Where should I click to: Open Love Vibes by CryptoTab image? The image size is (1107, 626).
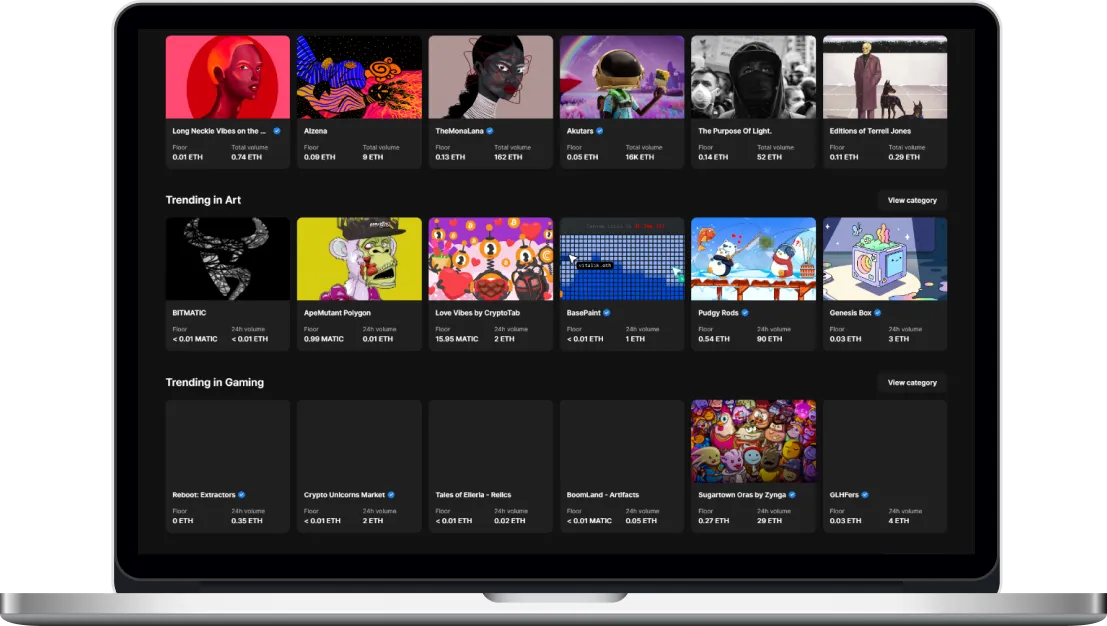point(491,259)
